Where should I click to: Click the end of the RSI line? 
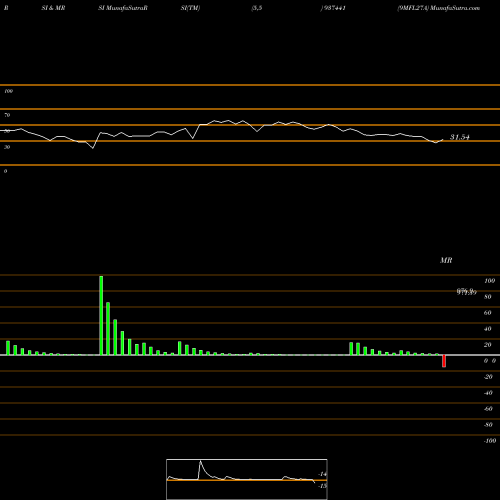tap(443, 140)
